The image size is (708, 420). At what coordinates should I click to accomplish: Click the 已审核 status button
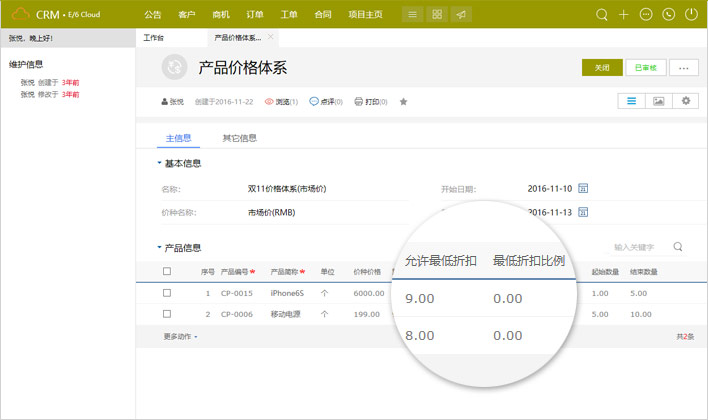click(646, 67)
